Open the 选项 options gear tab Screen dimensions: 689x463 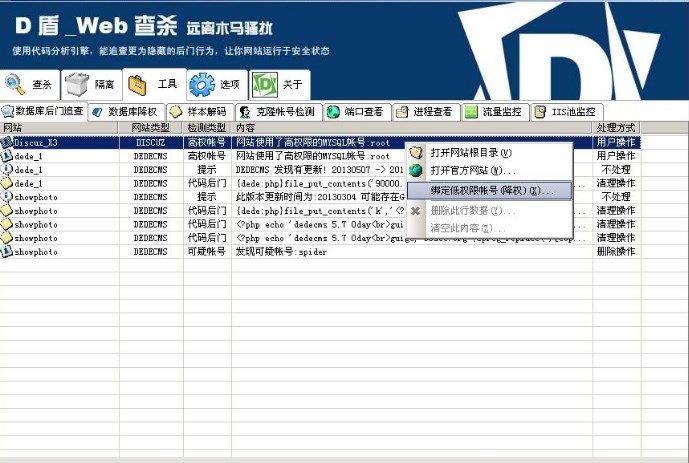click(216, 85)
